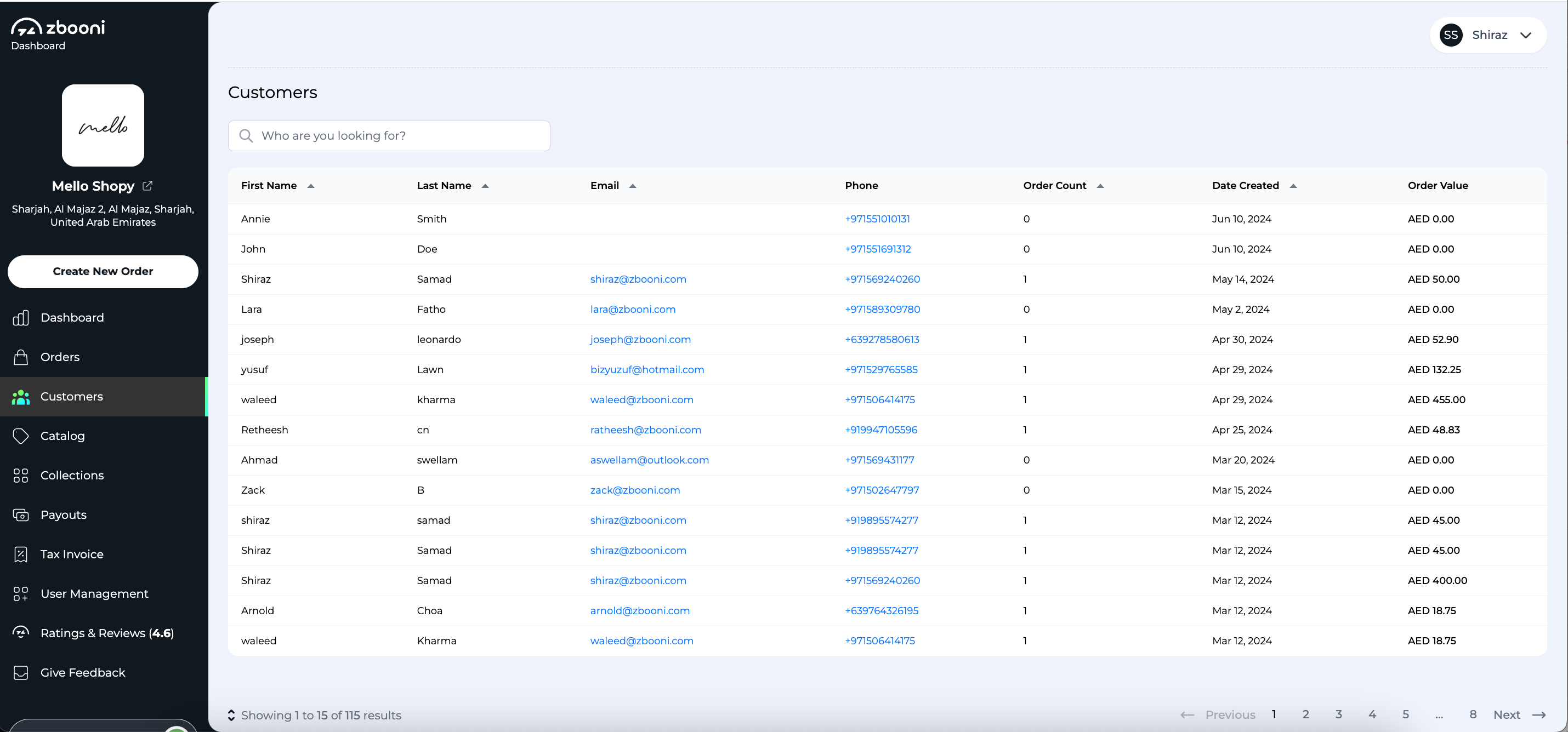Click the Payouts money icon
The width and height of the screenshot is (1568, 732).
(x=21, y=515)
